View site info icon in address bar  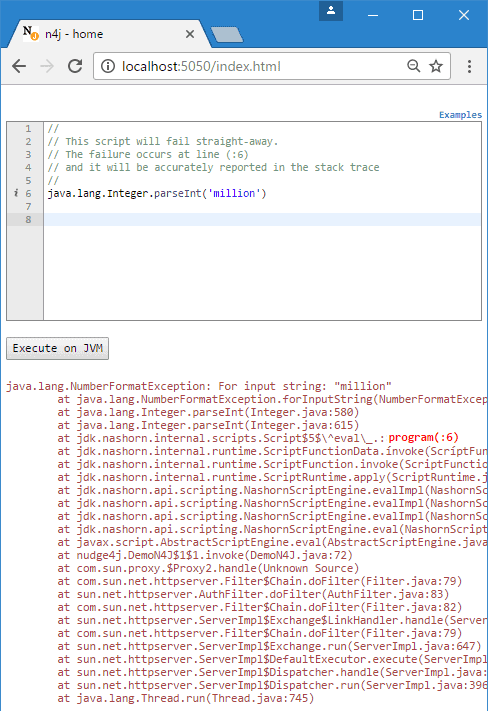click(107, 66)
